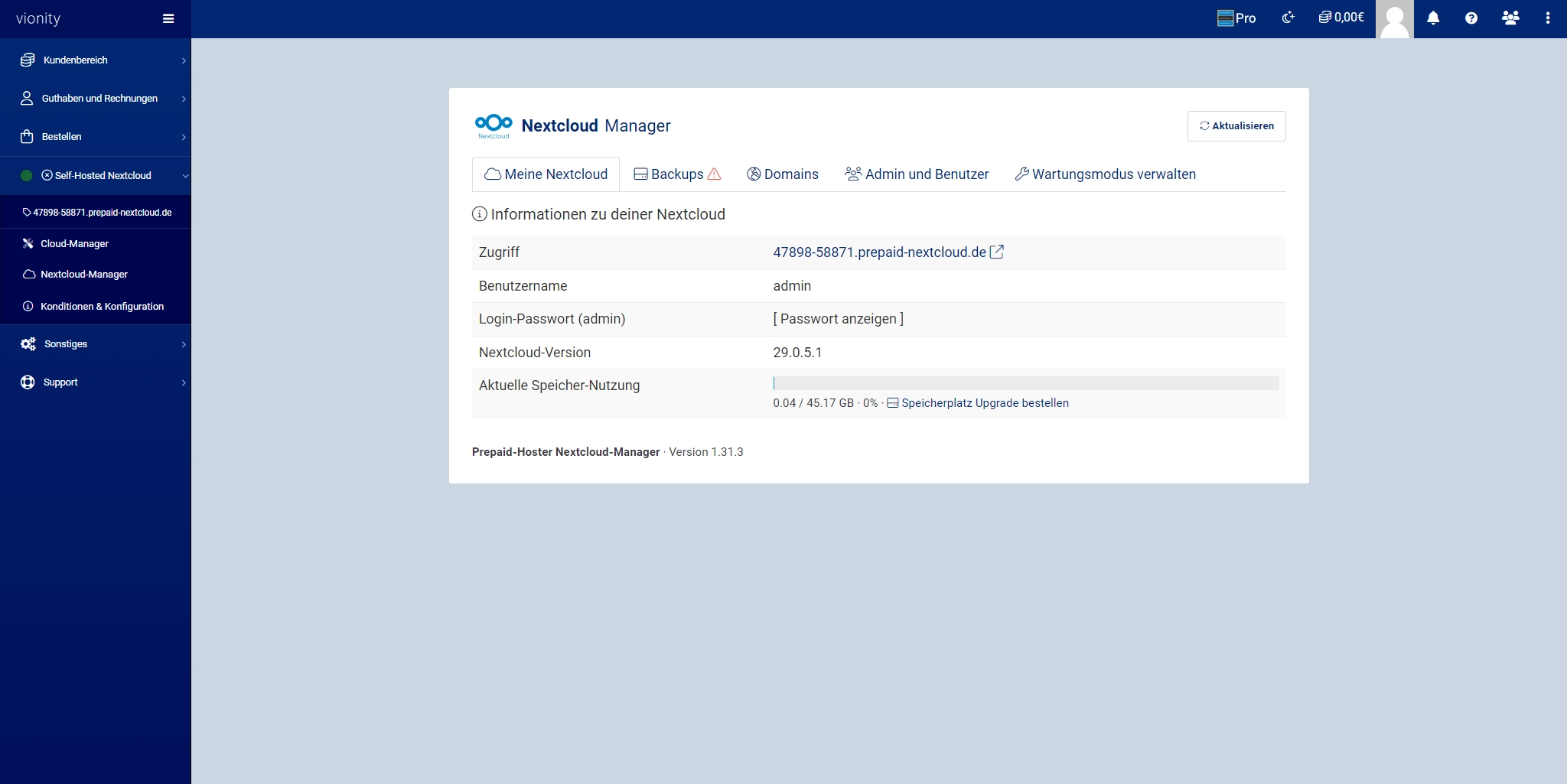Image resolution: width=1567 pixels, height=784 pixels.
Task: Switch to Meine Nextcloud tab
Action: (x=546, y=174)
